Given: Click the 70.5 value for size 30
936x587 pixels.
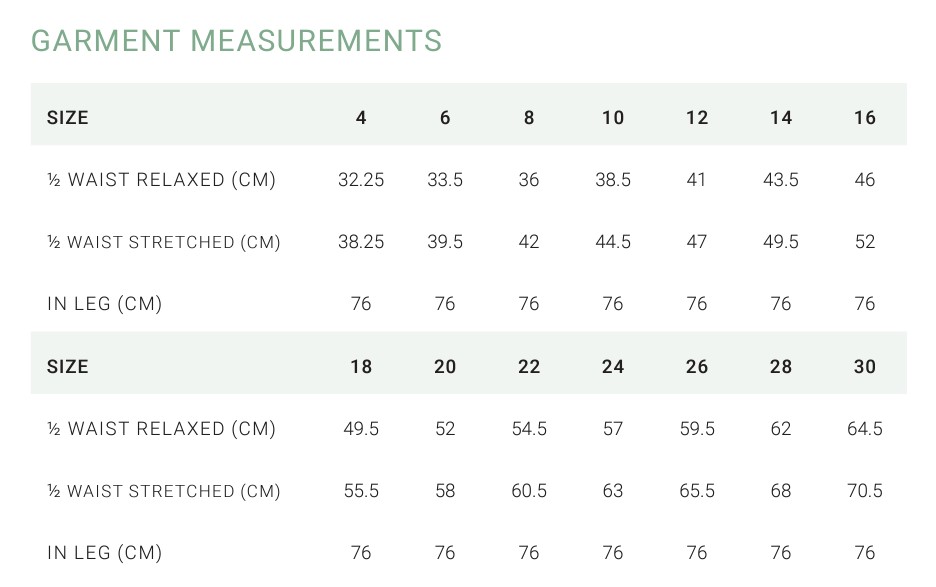Looking at the screenshot, I should pos(865,491).
